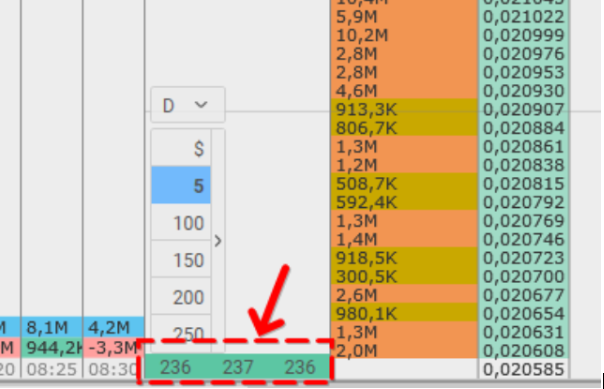Choose the 100 volume preset
Screen dimensions: 604x389
click(x=181, y=222)
